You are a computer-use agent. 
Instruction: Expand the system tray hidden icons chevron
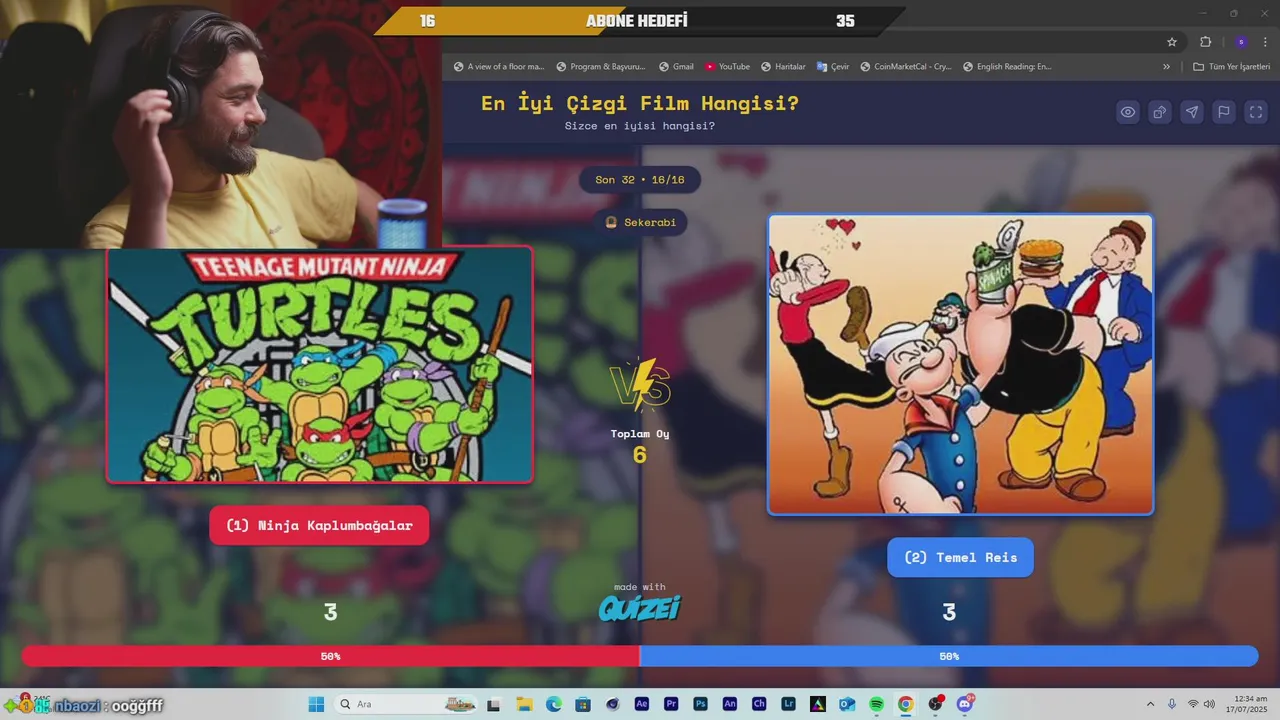[x=1150, y=704]
